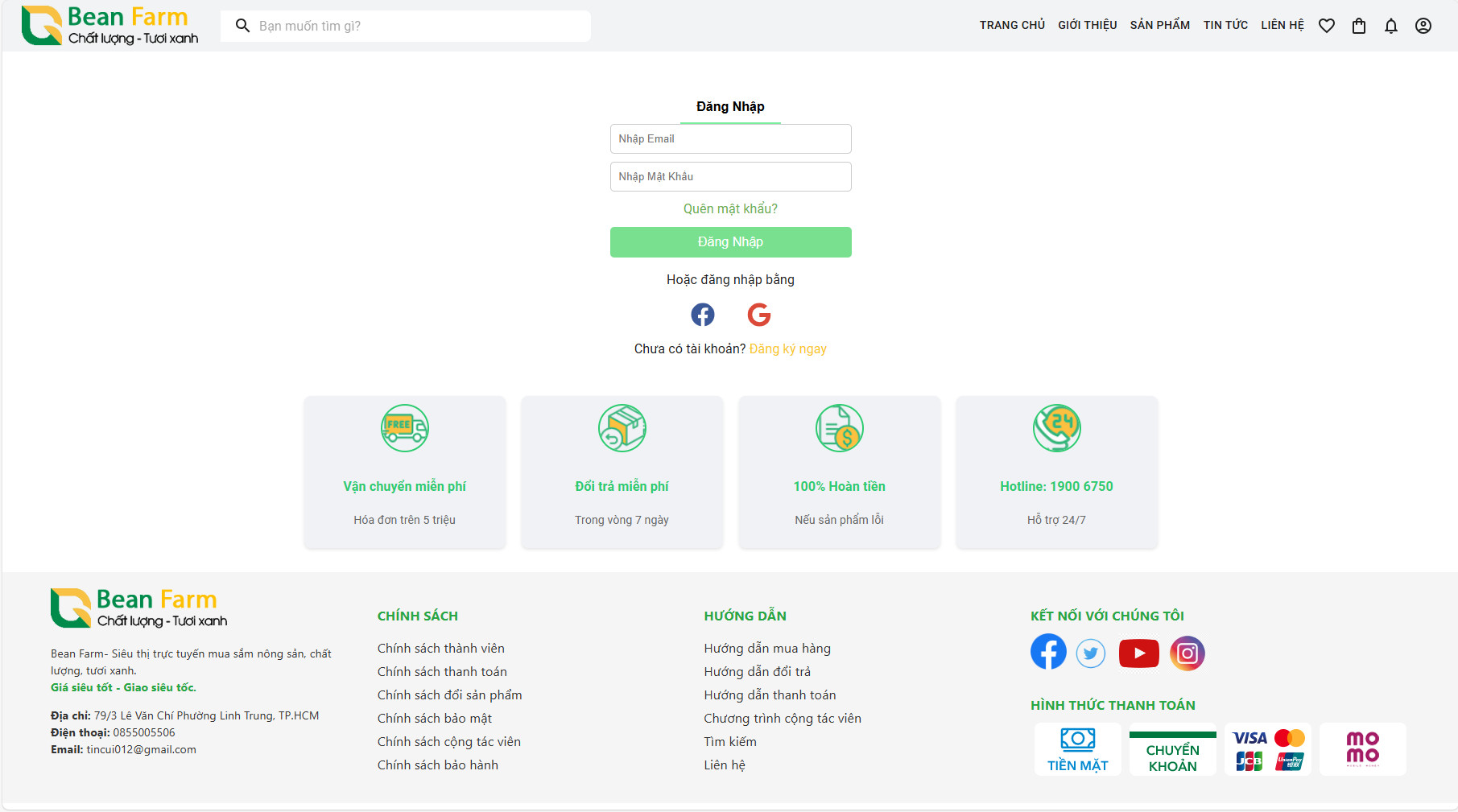Click Nếu sản phẩm lỗi text

(x=840, y=521)
